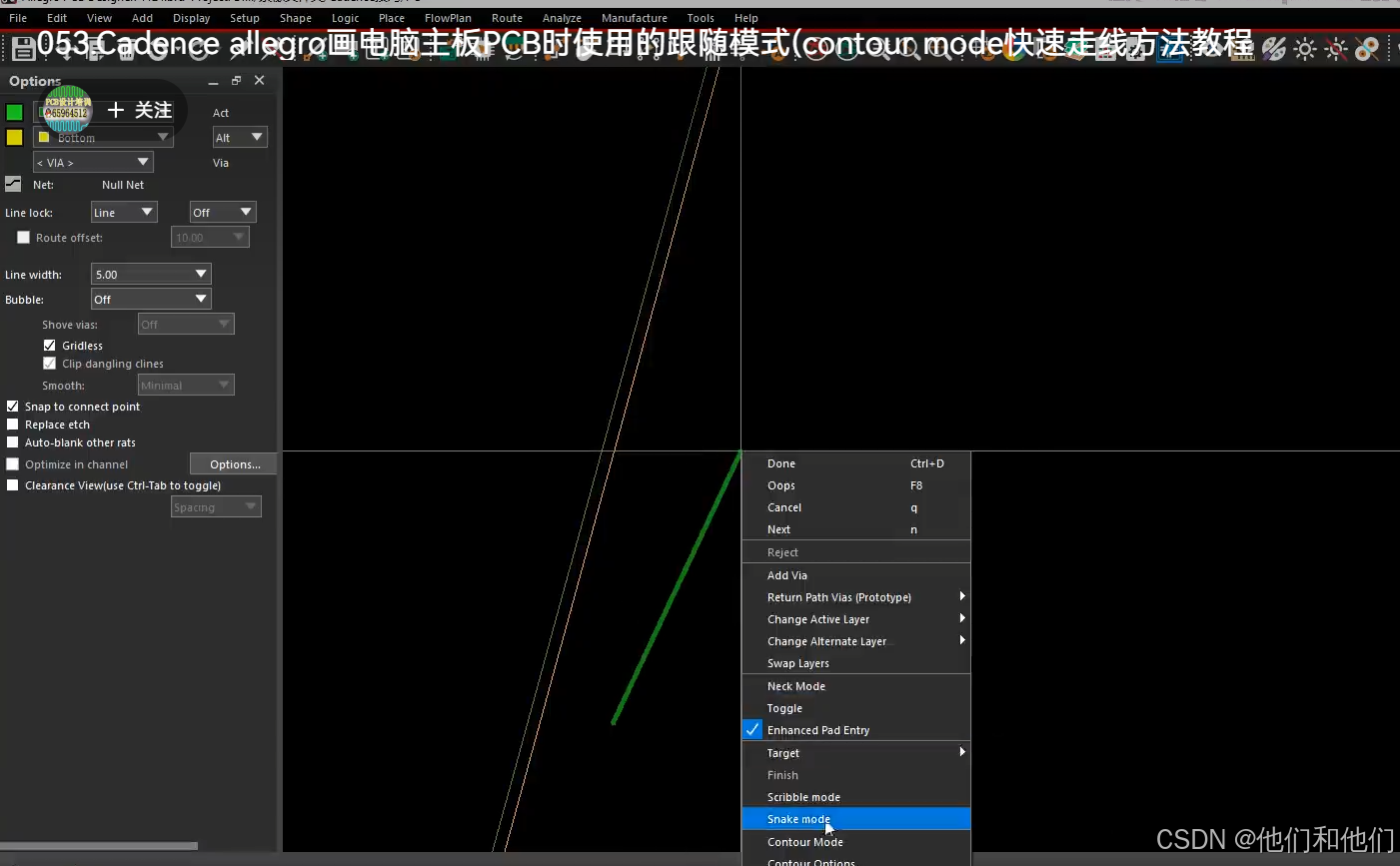Expand the Target submenu arrow
Screen dimensions: 1400x866
pyautogui.click(x=962, y=752)
